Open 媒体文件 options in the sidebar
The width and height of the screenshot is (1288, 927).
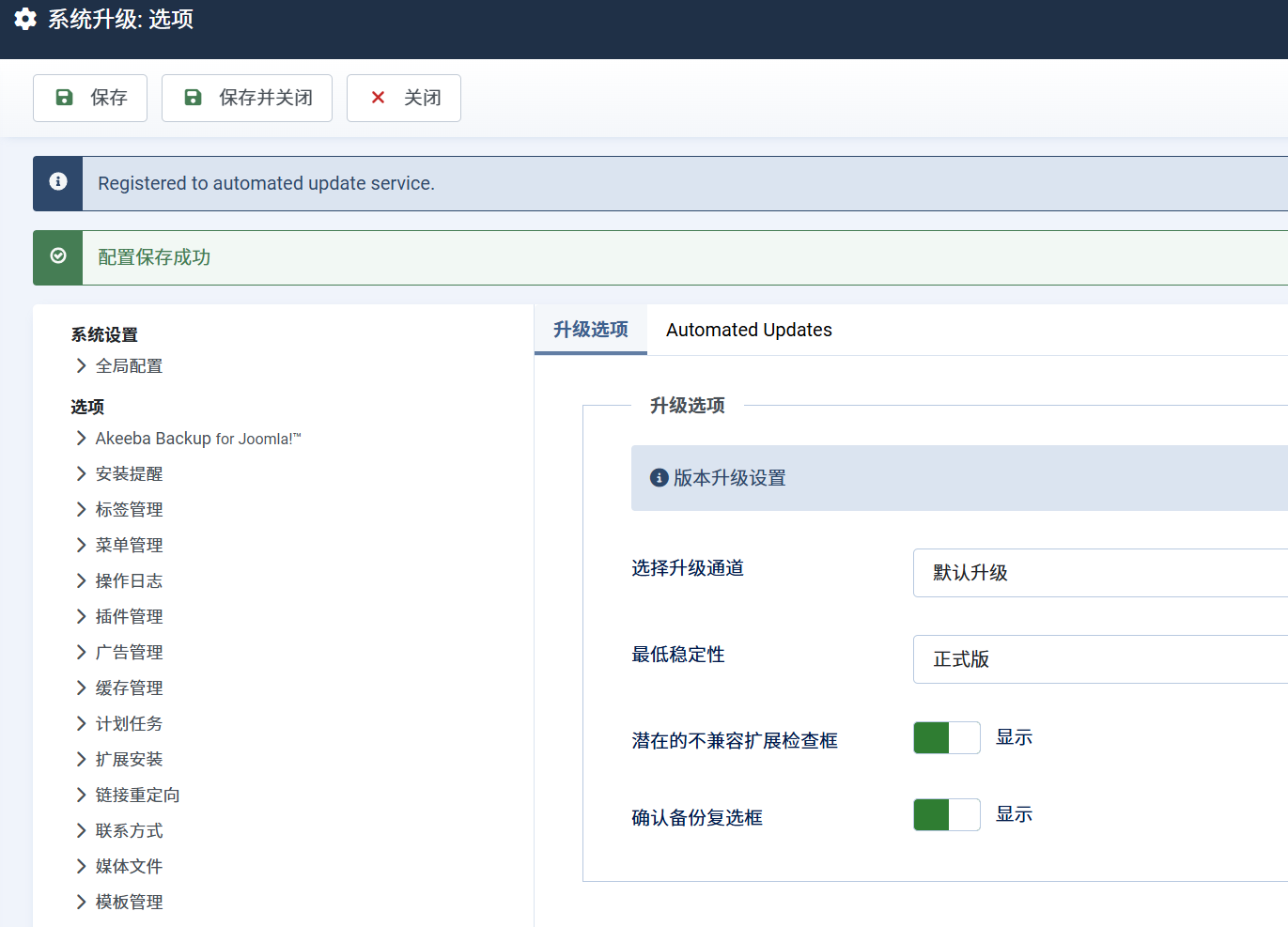(129, 866)
